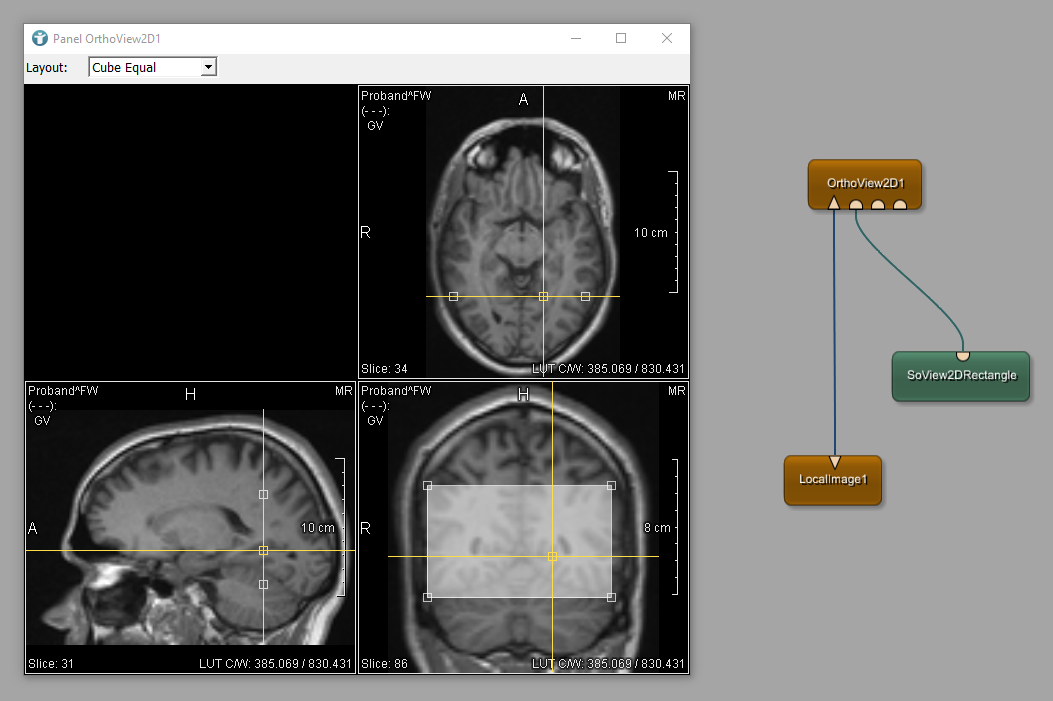This screenshot has width=1053, height=701.
Task: Click the yellow crosshair center in the sagittal view
Action: click(263, 550)
